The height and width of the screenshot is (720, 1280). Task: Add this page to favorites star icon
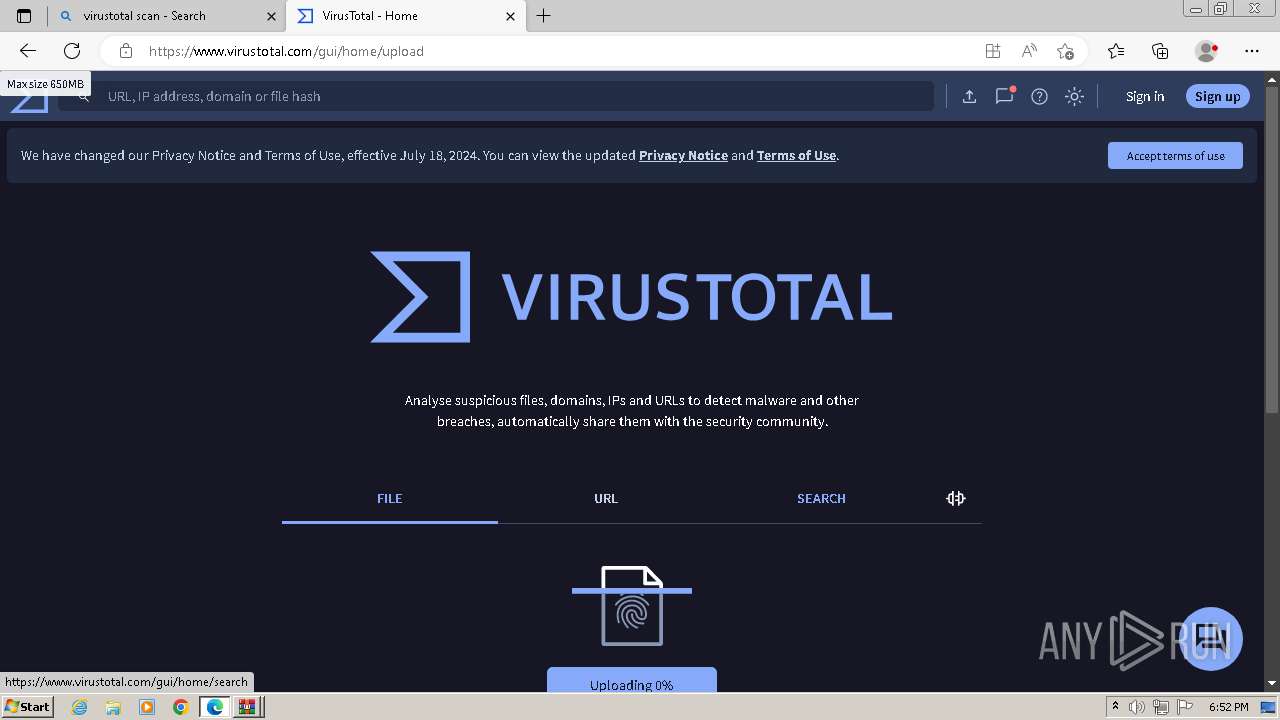point(1065,51)
